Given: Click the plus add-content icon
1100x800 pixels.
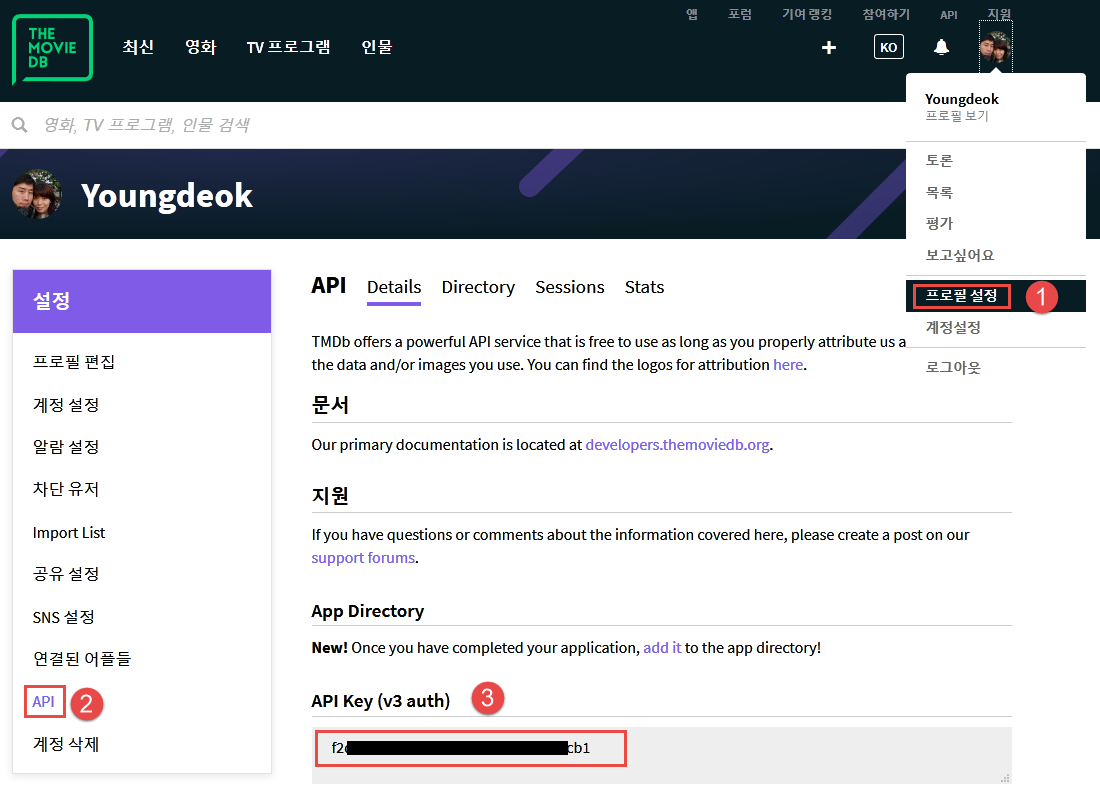Looking at the screenshot, I should [x=828, y=47].
